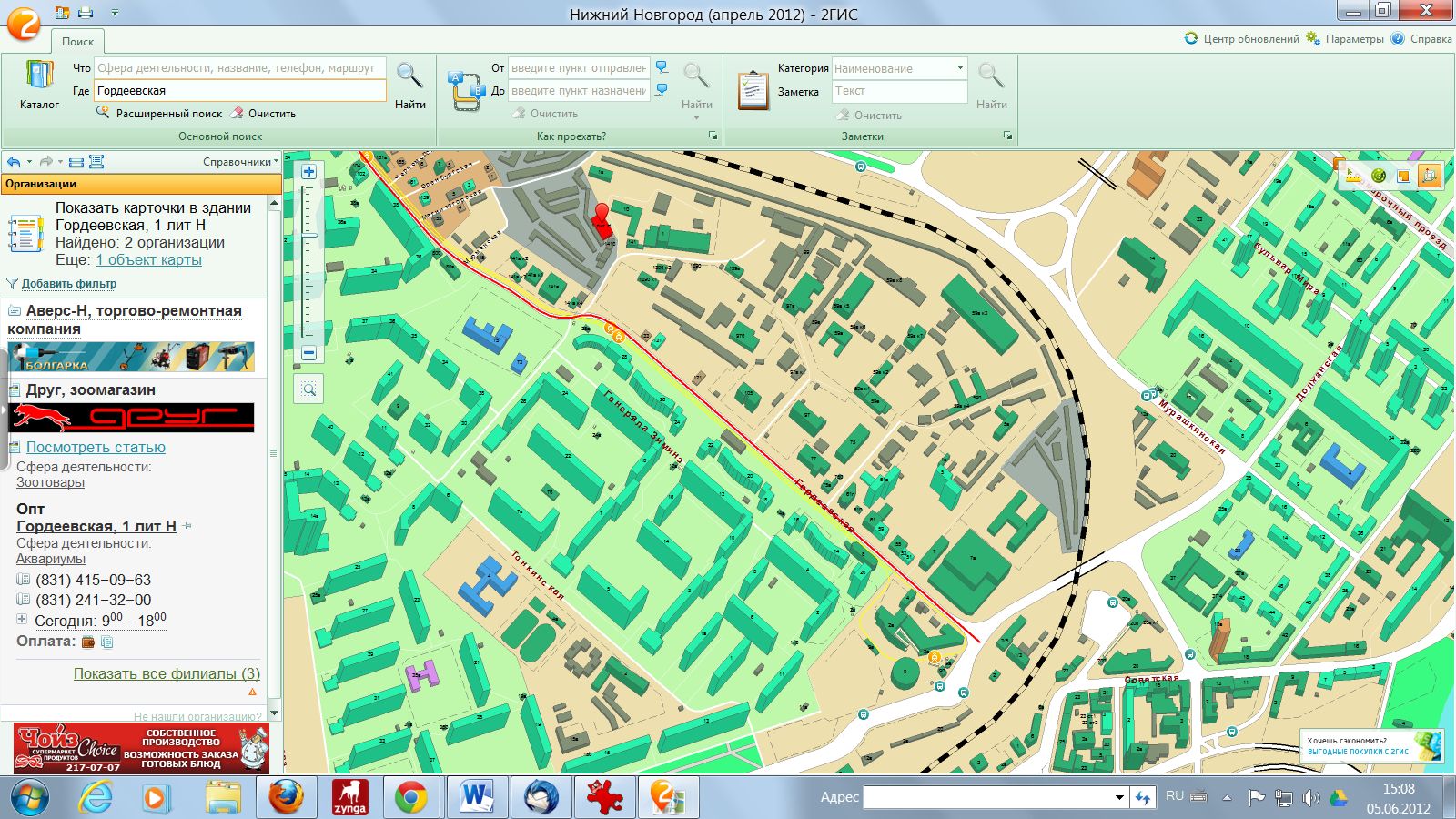Clear the route fields with Очистить
Viewport: 1456px width, 819px height.
[x=545, y=114]
